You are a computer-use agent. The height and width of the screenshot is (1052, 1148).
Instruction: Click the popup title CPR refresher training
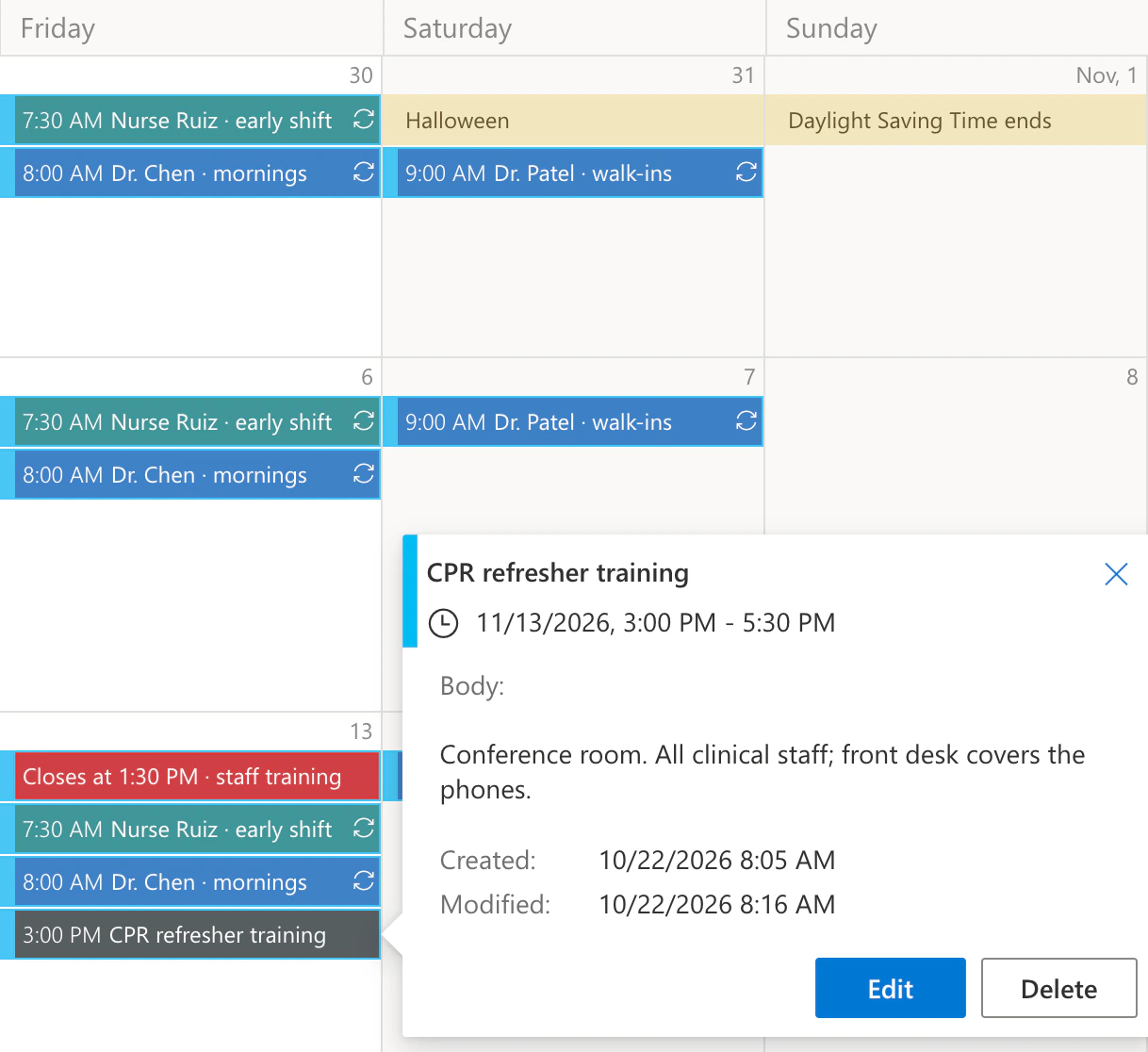click(x=558, y=573)
